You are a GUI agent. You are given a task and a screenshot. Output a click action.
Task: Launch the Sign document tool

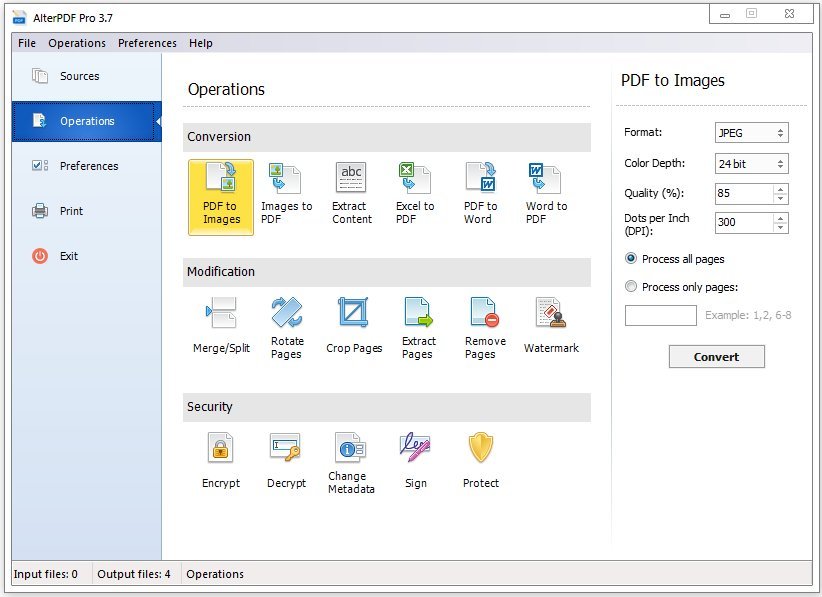pos(416,461)
